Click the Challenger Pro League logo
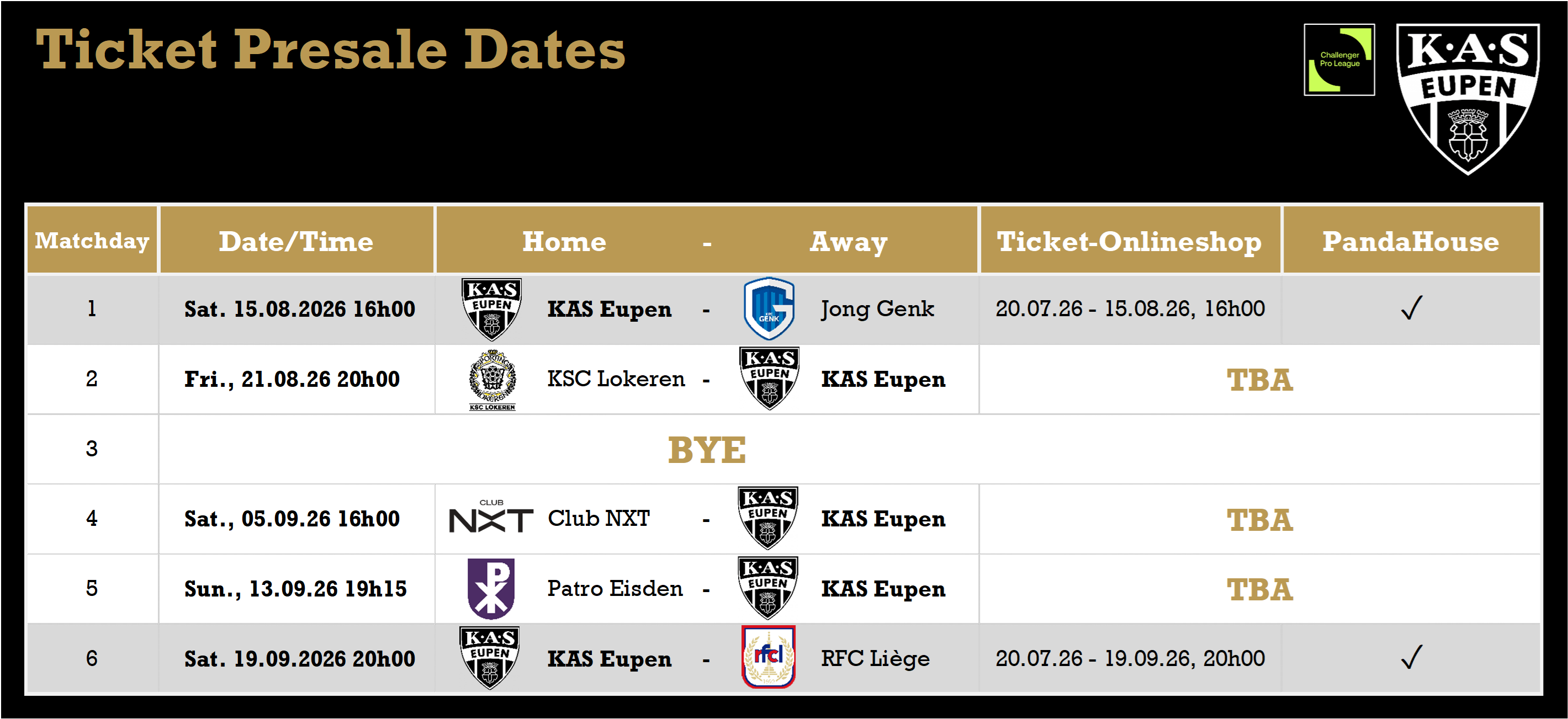Image resolution: width=1568 pixels, height=719 pixels. click(1339, 60)
